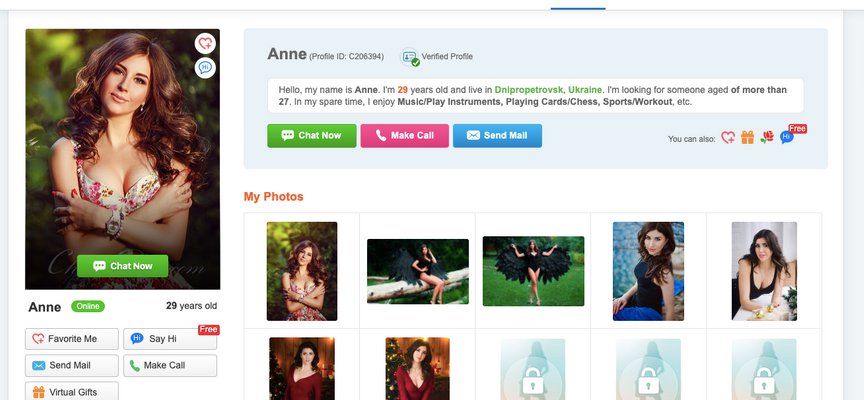Click 'Music/Play Instruments' interest text

[447, 102]
